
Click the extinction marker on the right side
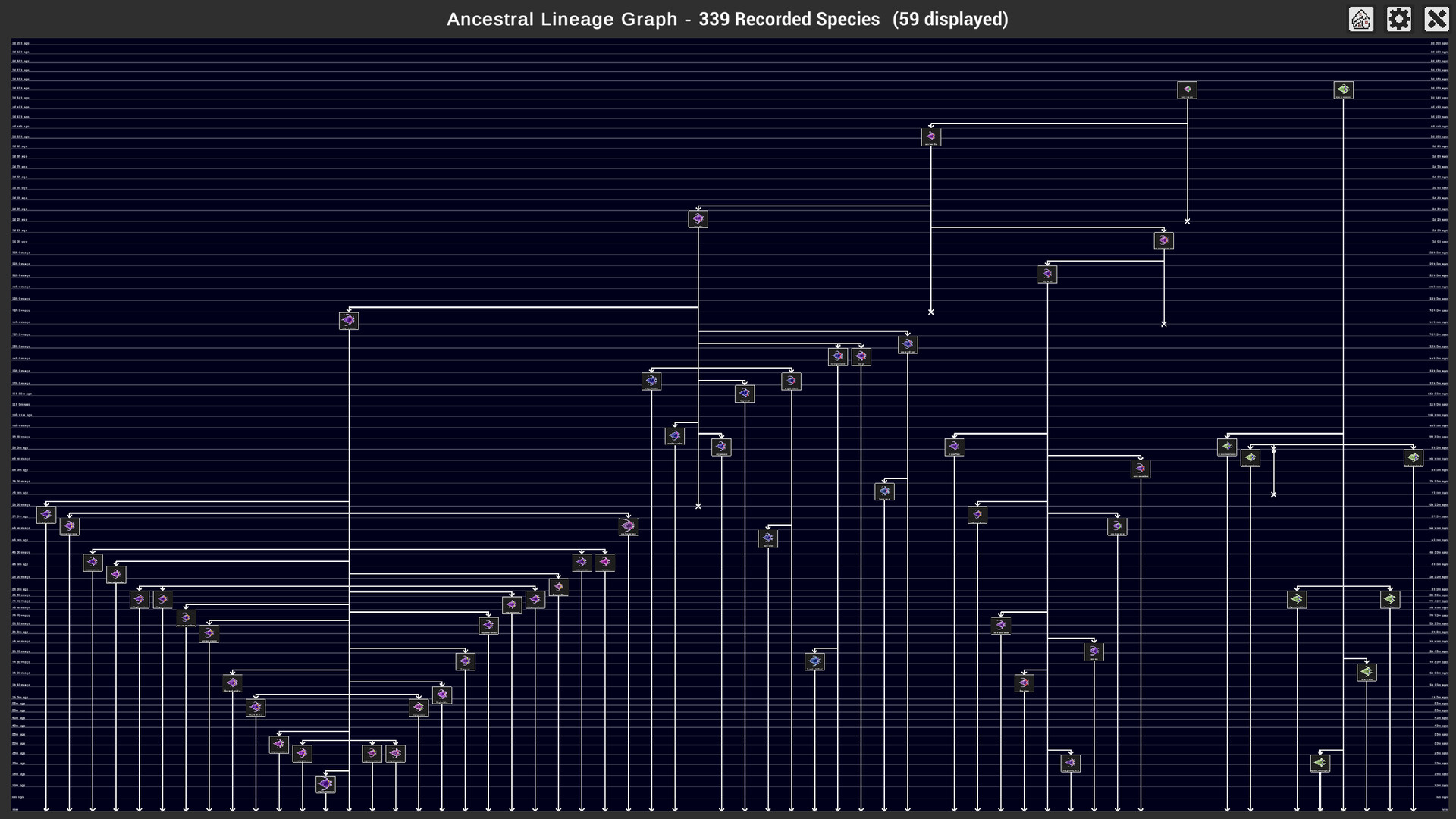click(x=1274, y=494)
